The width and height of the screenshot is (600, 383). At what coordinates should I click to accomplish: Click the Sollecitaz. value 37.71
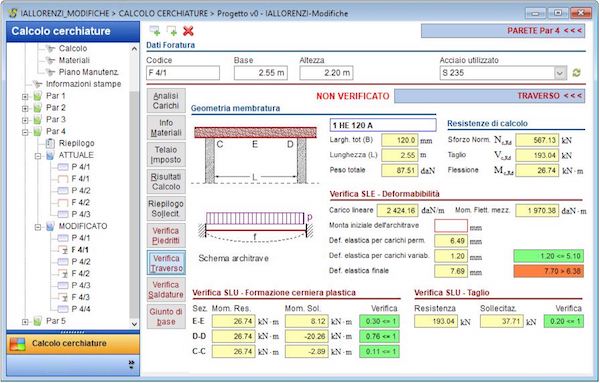coord(502,321)
